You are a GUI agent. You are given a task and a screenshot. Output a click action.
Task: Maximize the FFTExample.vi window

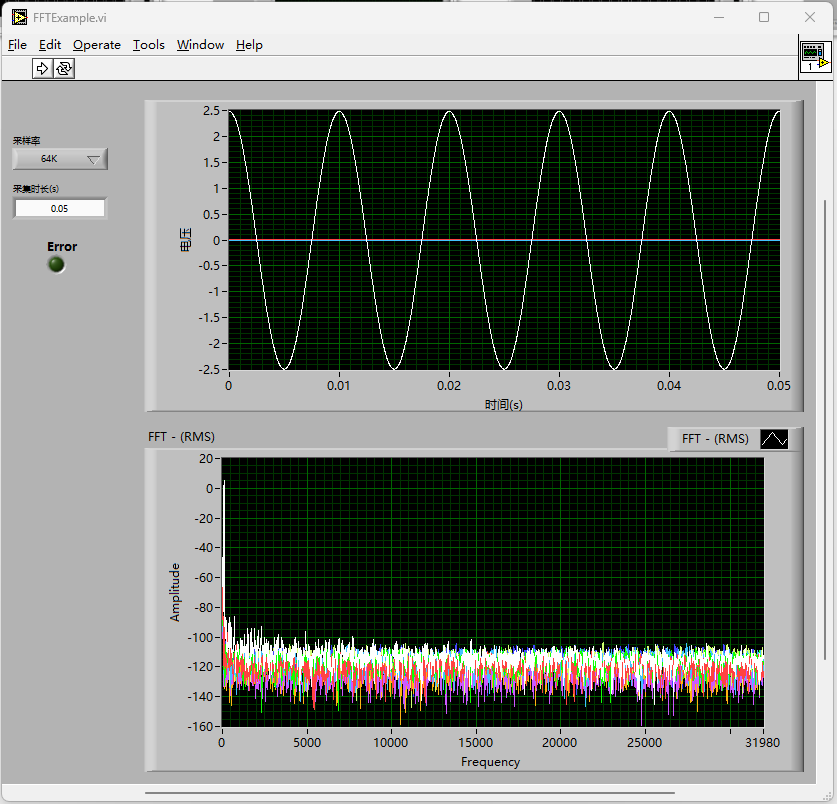pyautogui.click(x=764, y=17)
